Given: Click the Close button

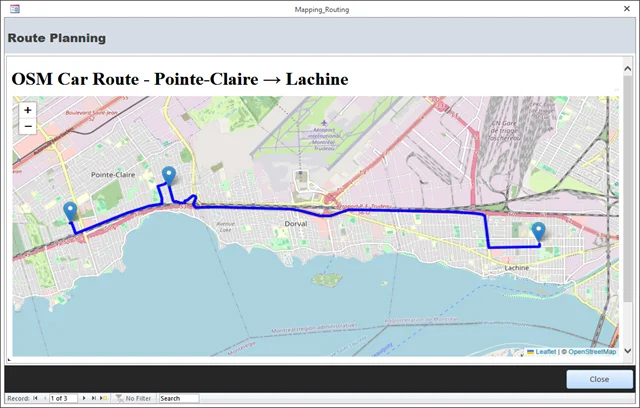Looking at the screenshot, I should pos(598,380).
